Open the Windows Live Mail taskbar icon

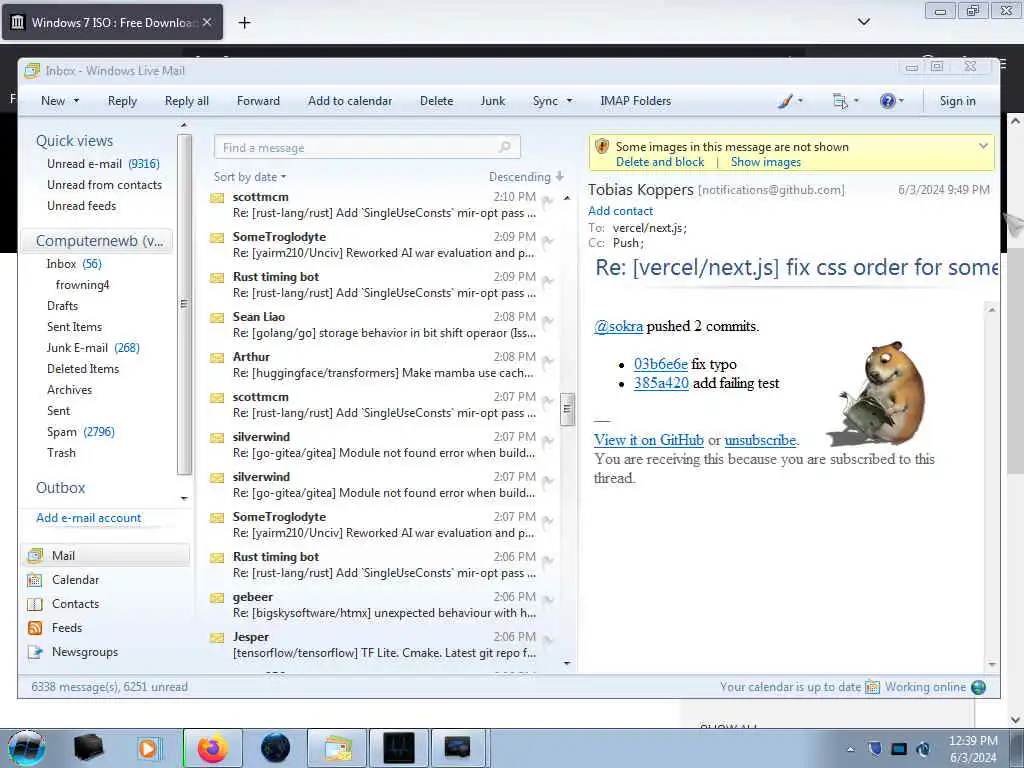[337, 748]
